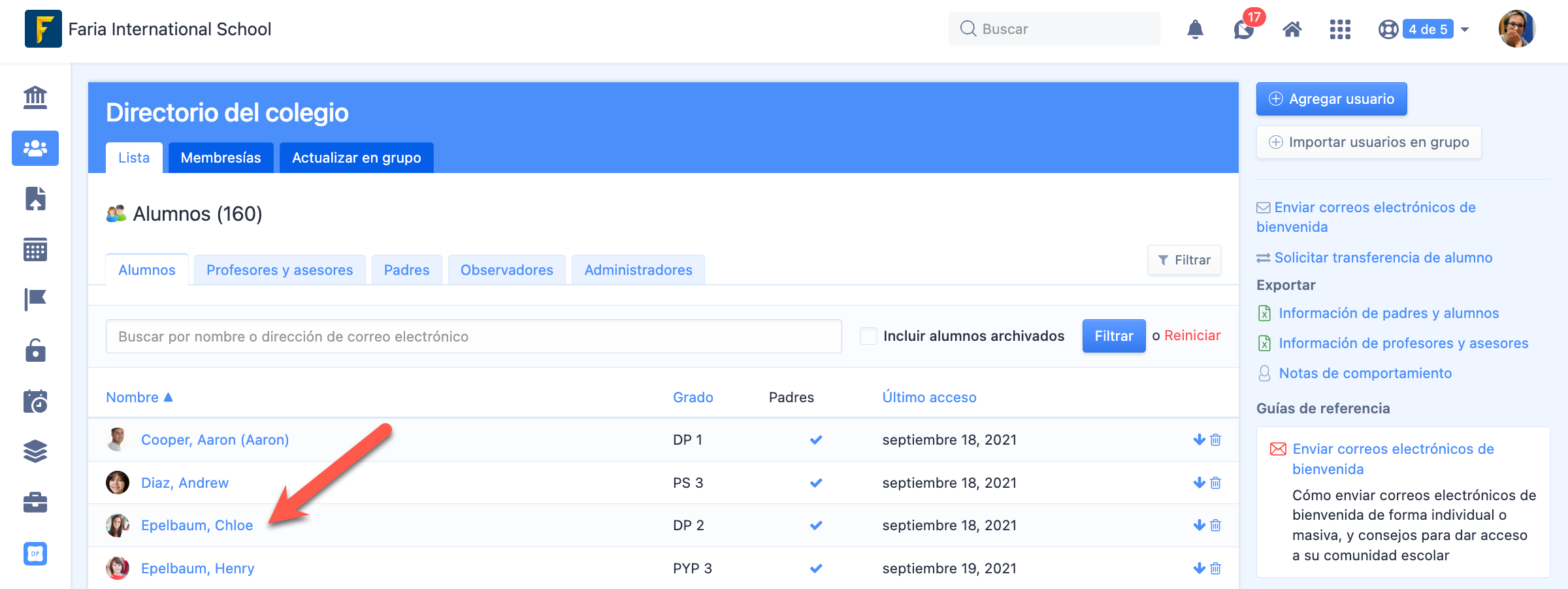Viewport: 1568px width, 589px height.
Task: Enable Incluir alumnos archivados checkbox
Action: 868,336
